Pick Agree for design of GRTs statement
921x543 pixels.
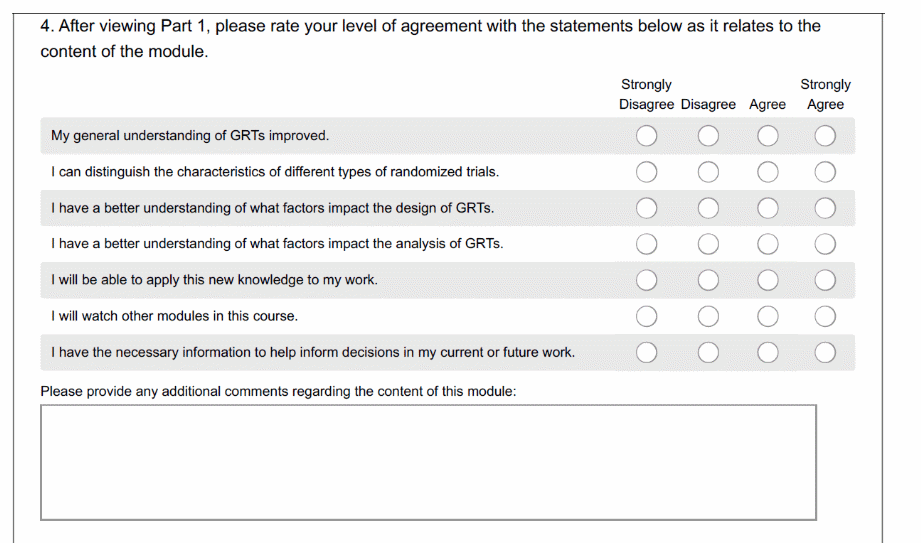(767, 208)
